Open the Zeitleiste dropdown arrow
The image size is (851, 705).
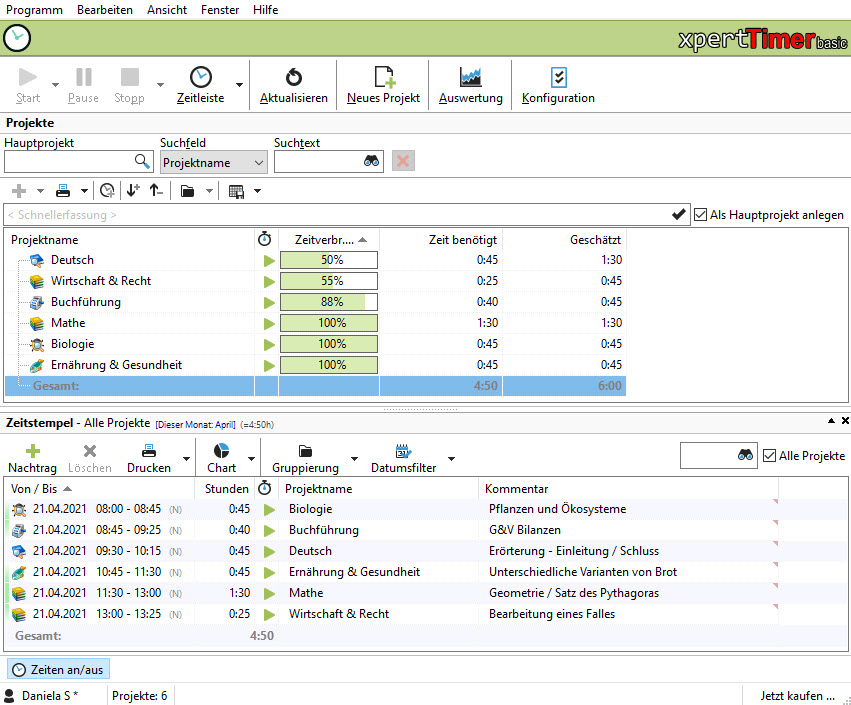[239, 85]
